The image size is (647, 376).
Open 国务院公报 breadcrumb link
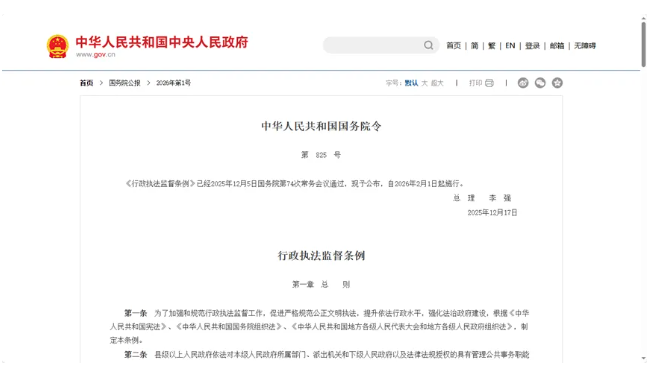pos(125,83)
